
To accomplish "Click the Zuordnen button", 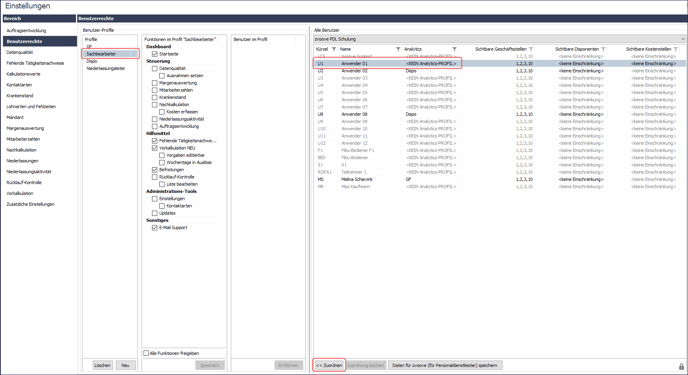I will pos(329,365).
